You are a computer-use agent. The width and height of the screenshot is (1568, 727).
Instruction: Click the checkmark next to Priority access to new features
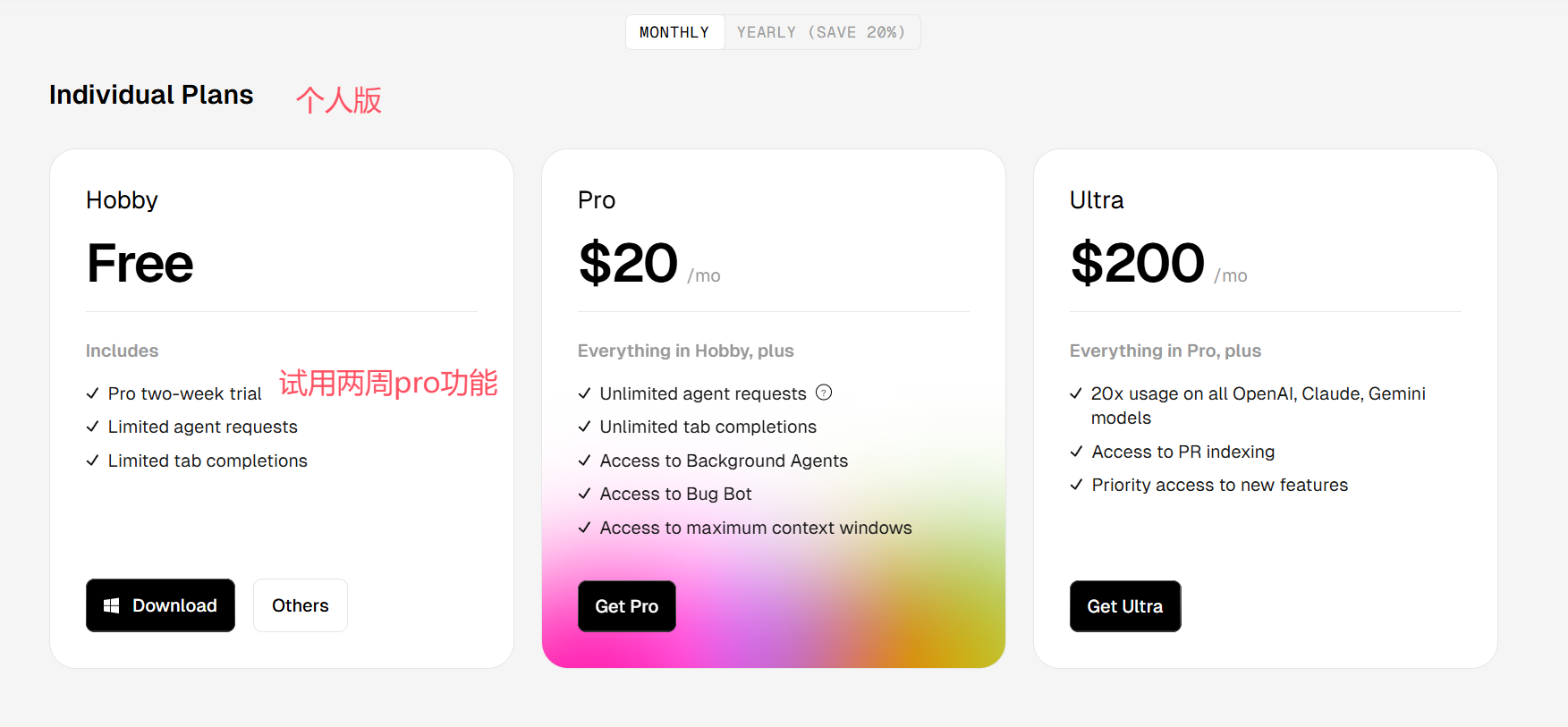point(1076,485)
